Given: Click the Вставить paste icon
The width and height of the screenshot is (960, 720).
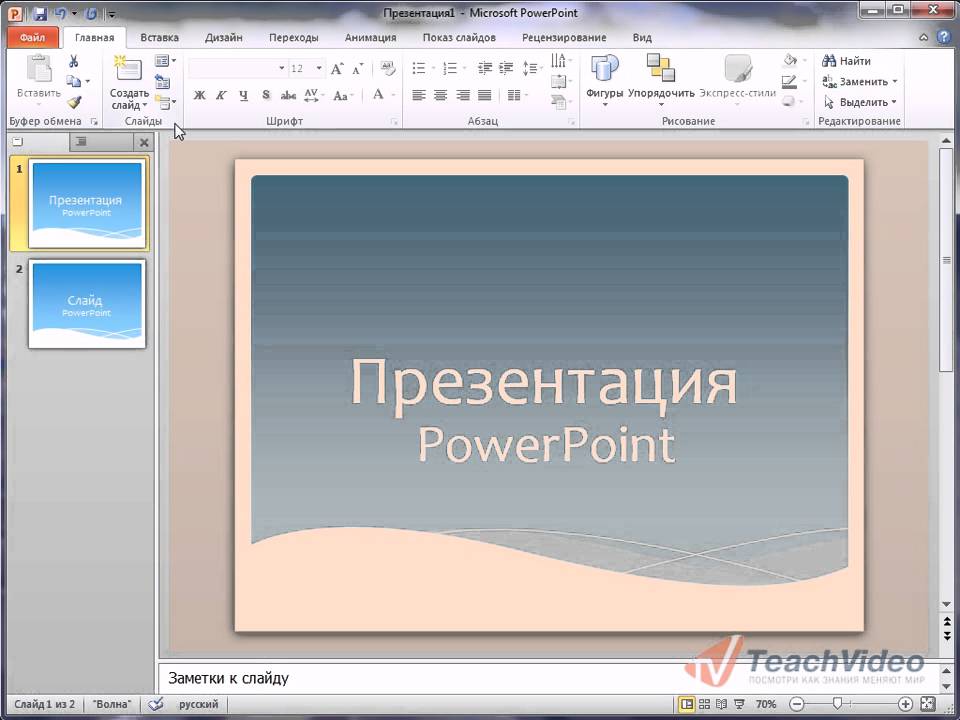Looking at the screenshot, I should [39, 68].
